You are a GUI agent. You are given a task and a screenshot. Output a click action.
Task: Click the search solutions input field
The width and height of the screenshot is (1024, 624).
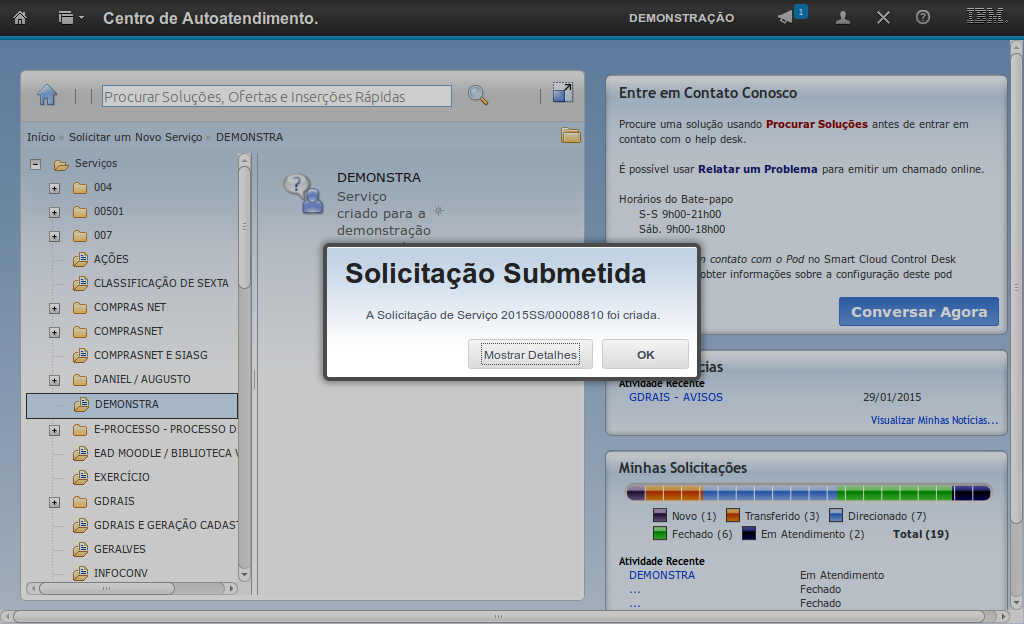click(277, 97)
